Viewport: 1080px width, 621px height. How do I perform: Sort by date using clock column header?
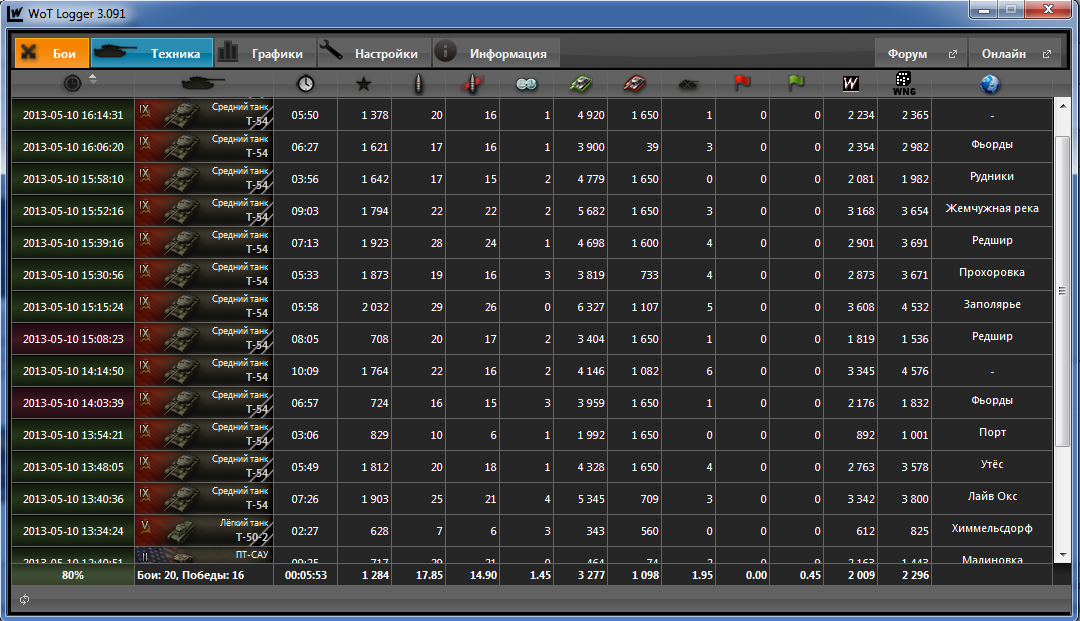pos(72,83)
